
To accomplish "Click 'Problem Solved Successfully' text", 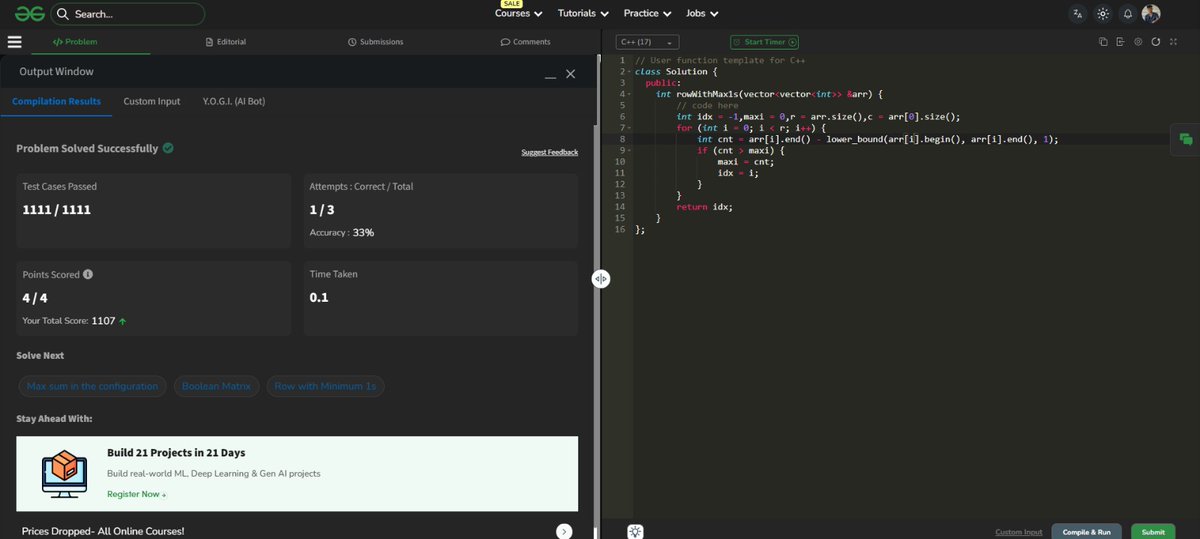I will (x=87, y=148).
